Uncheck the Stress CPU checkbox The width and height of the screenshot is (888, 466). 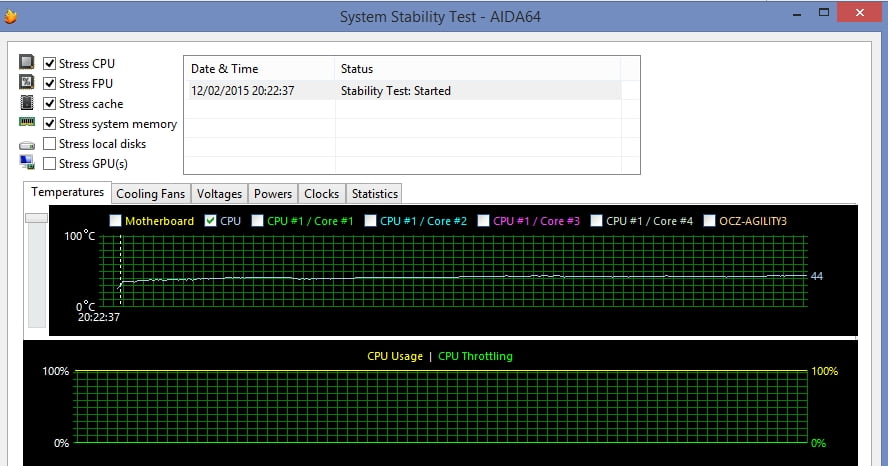point(49,63)
